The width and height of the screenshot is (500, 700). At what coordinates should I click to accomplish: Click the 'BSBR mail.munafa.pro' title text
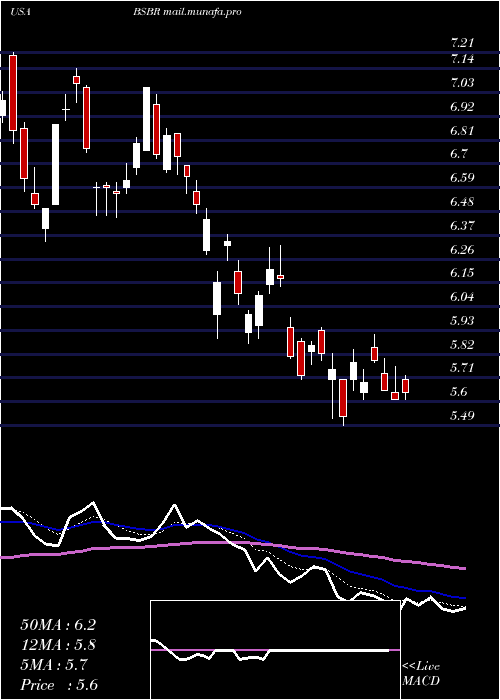pos(187,12)
